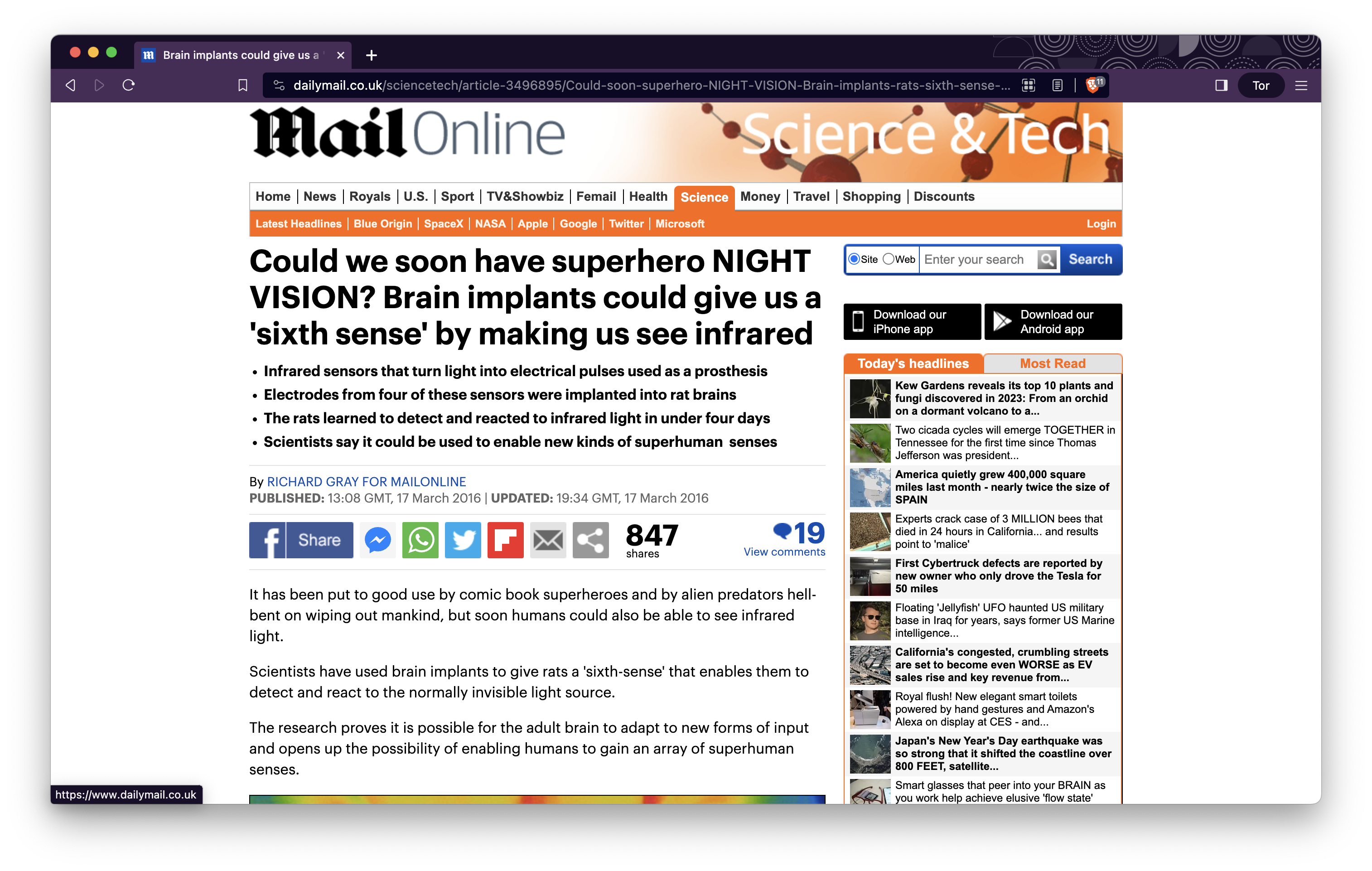Bookmark this page in toolbar
Screen dimensions: 1372x871
tap(243, 86)
